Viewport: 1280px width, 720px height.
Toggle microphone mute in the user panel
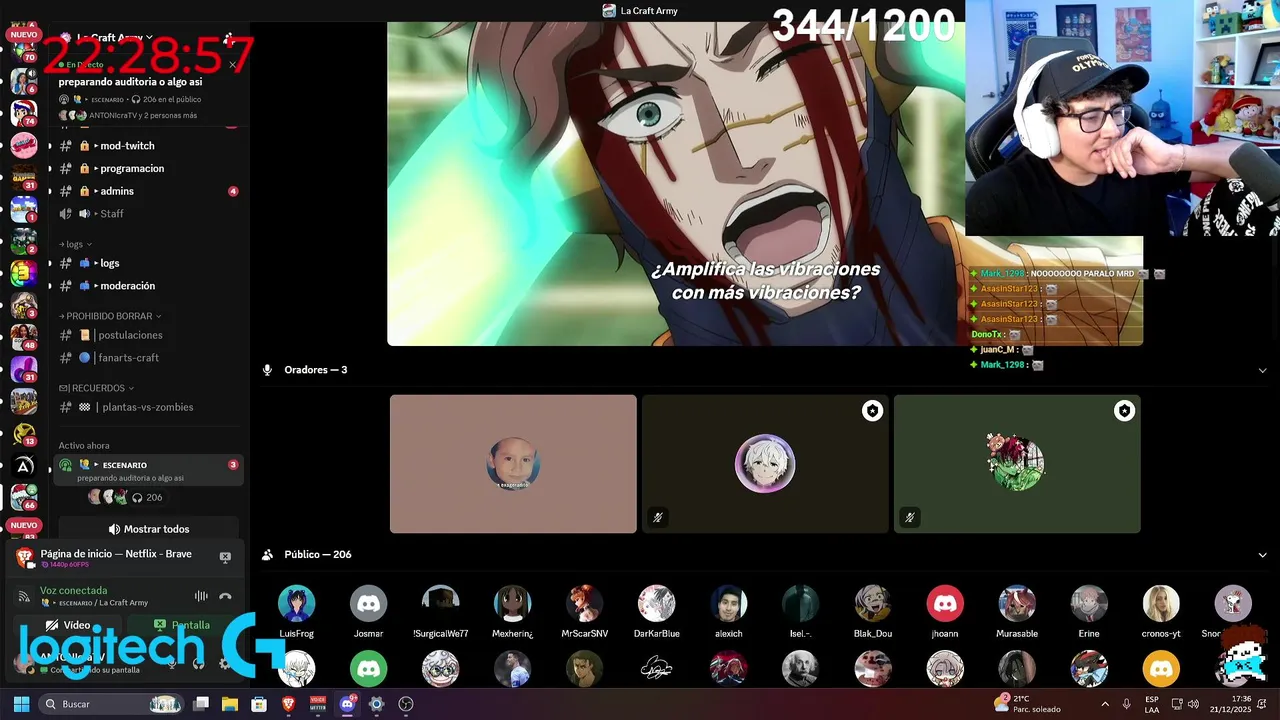[x=172, y=663]
